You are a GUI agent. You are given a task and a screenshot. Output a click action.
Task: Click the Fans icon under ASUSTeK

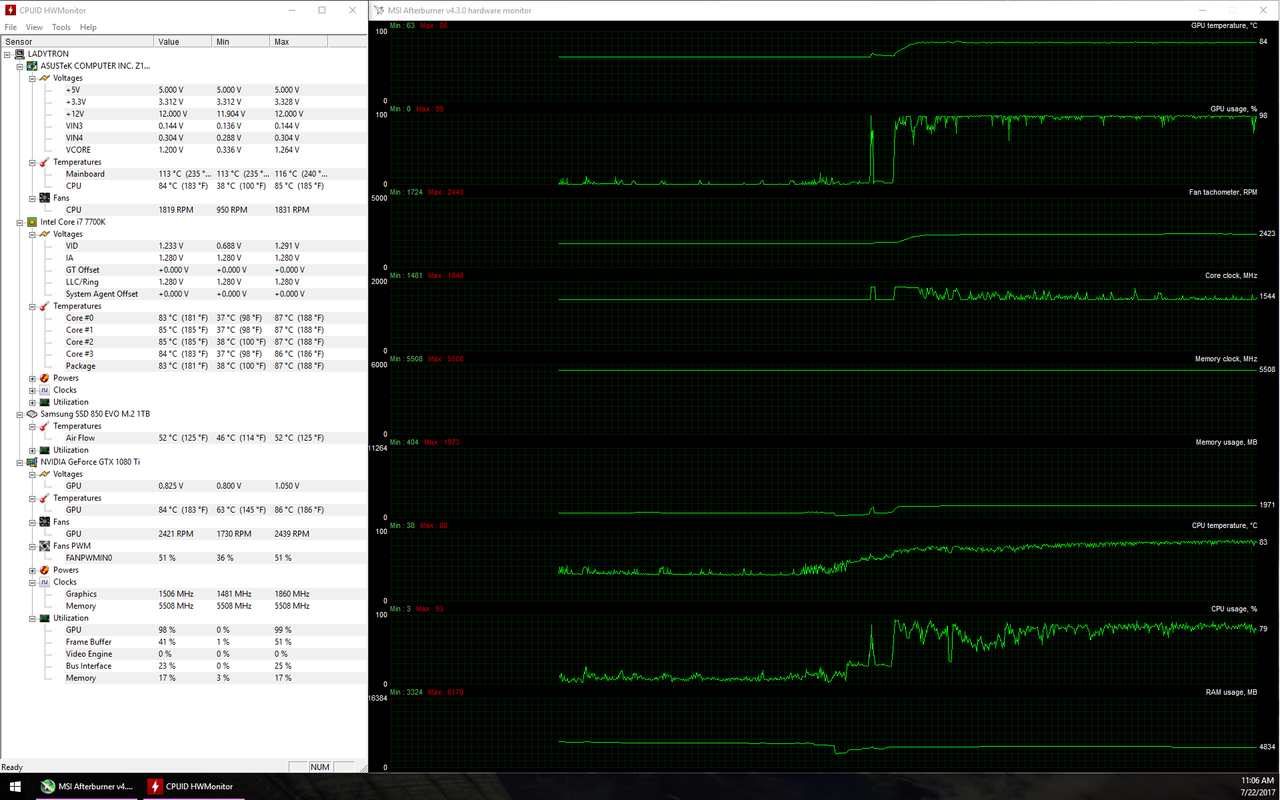44,198
